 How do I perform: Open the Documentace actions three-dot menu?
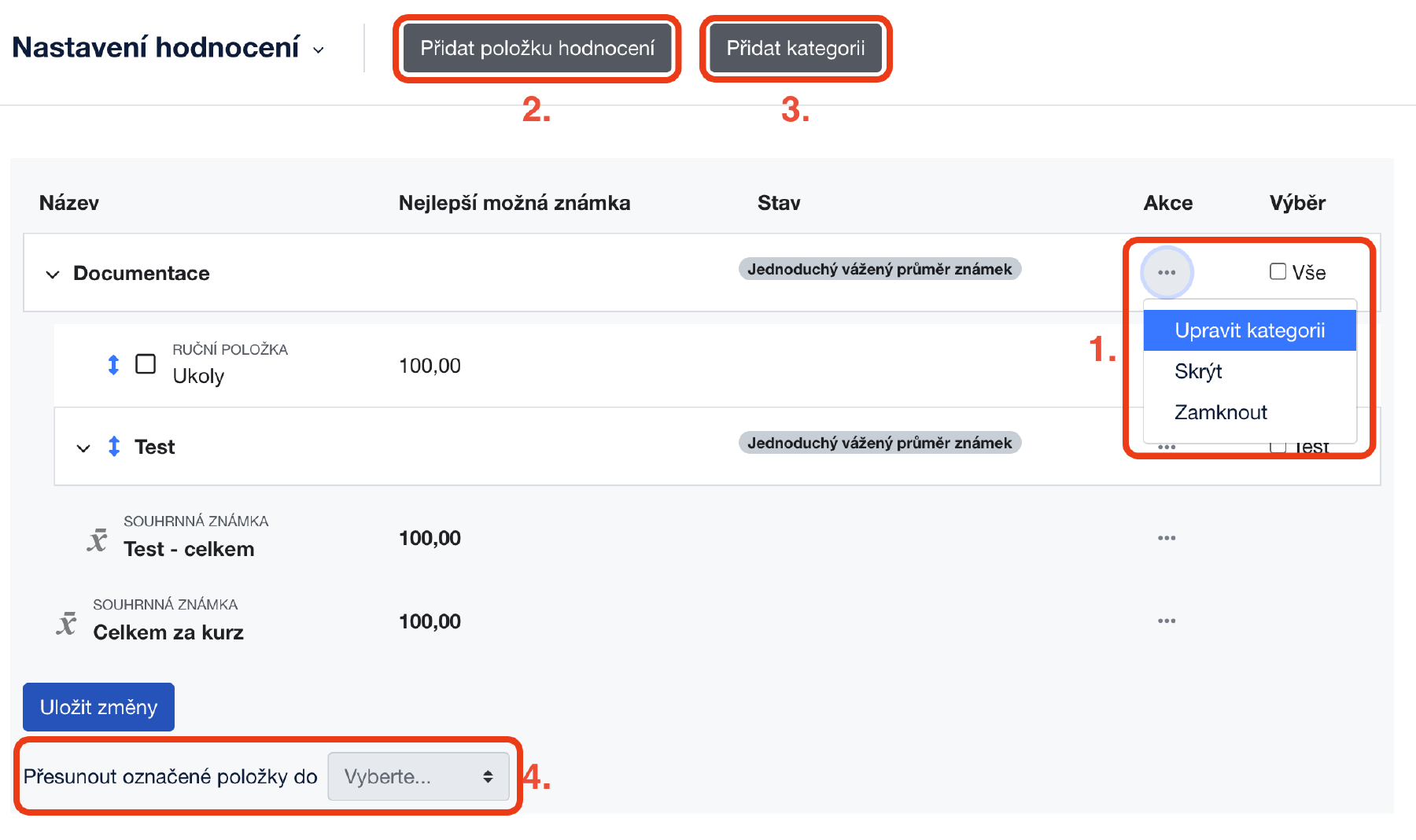click(1167, 272)
